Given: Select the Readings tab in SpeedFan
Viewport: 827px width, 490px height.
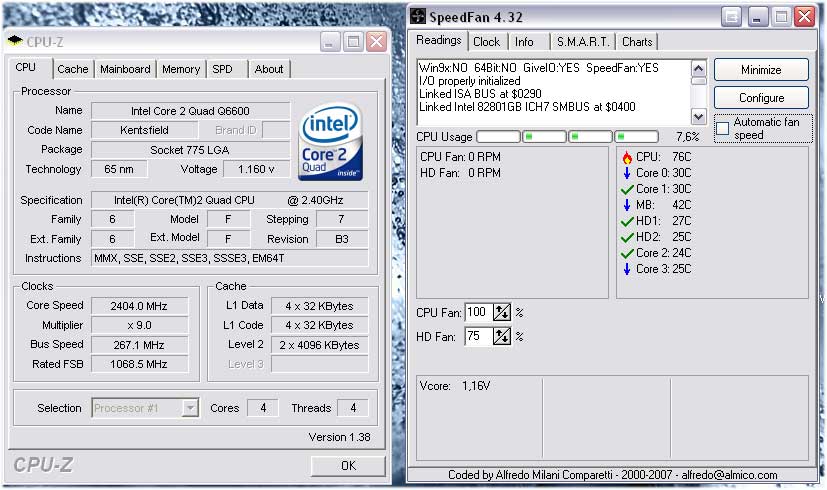Looking at the screenshot, I should click(438, 40).
